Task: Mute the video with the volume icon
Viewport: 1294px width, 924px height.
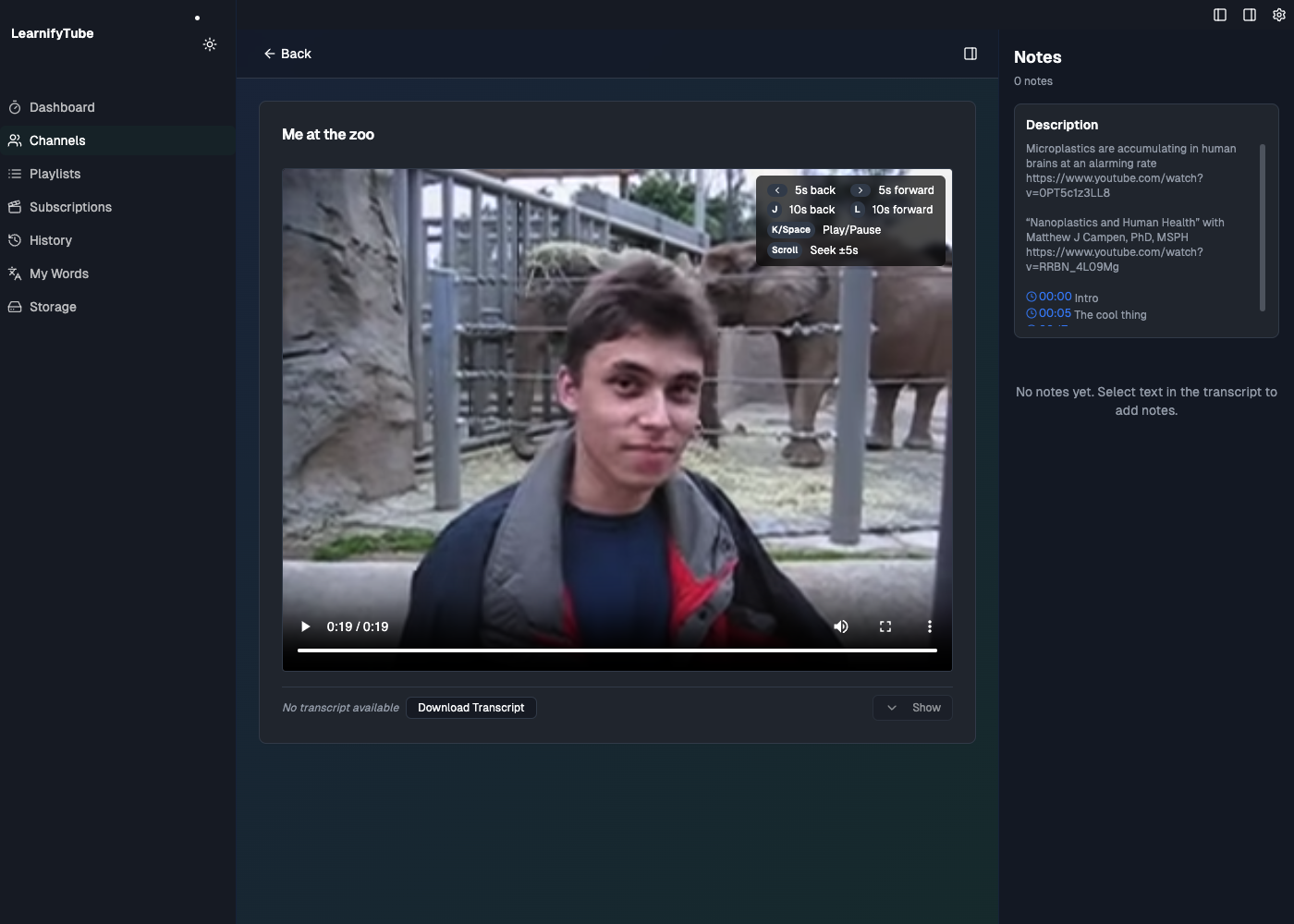Action: [840, 626]
